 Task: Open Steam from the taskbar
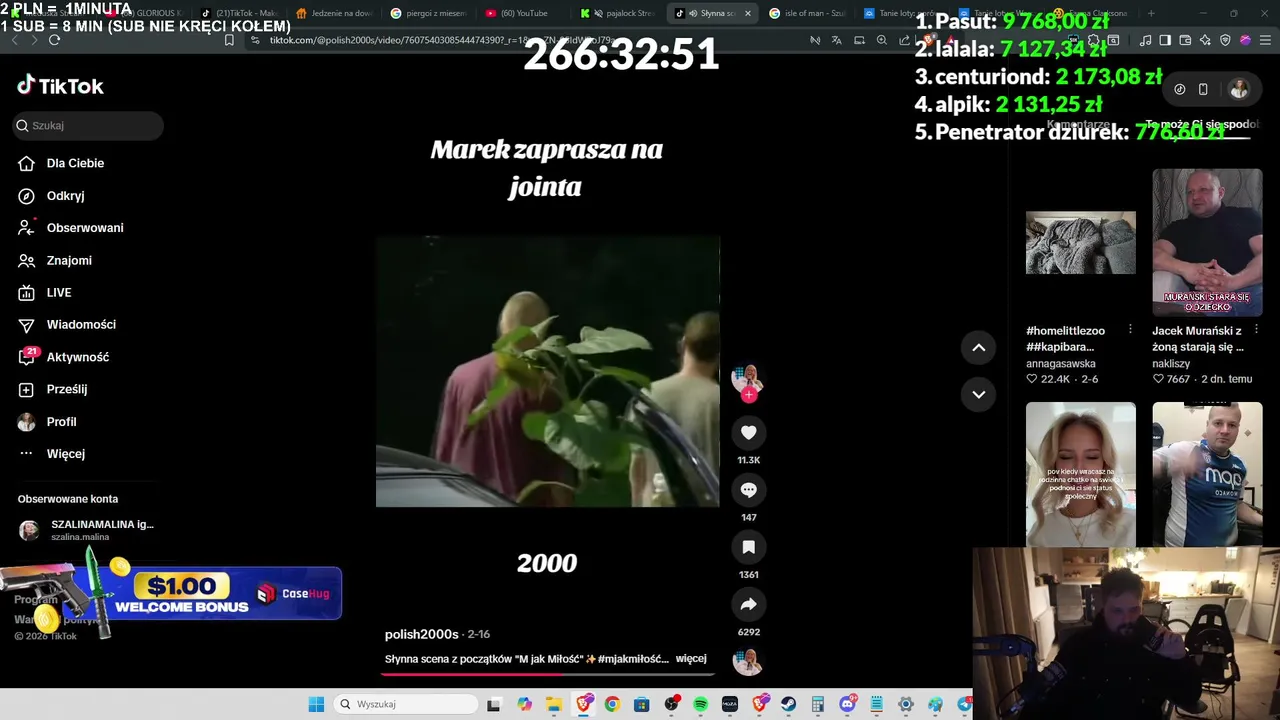[788, 704]
